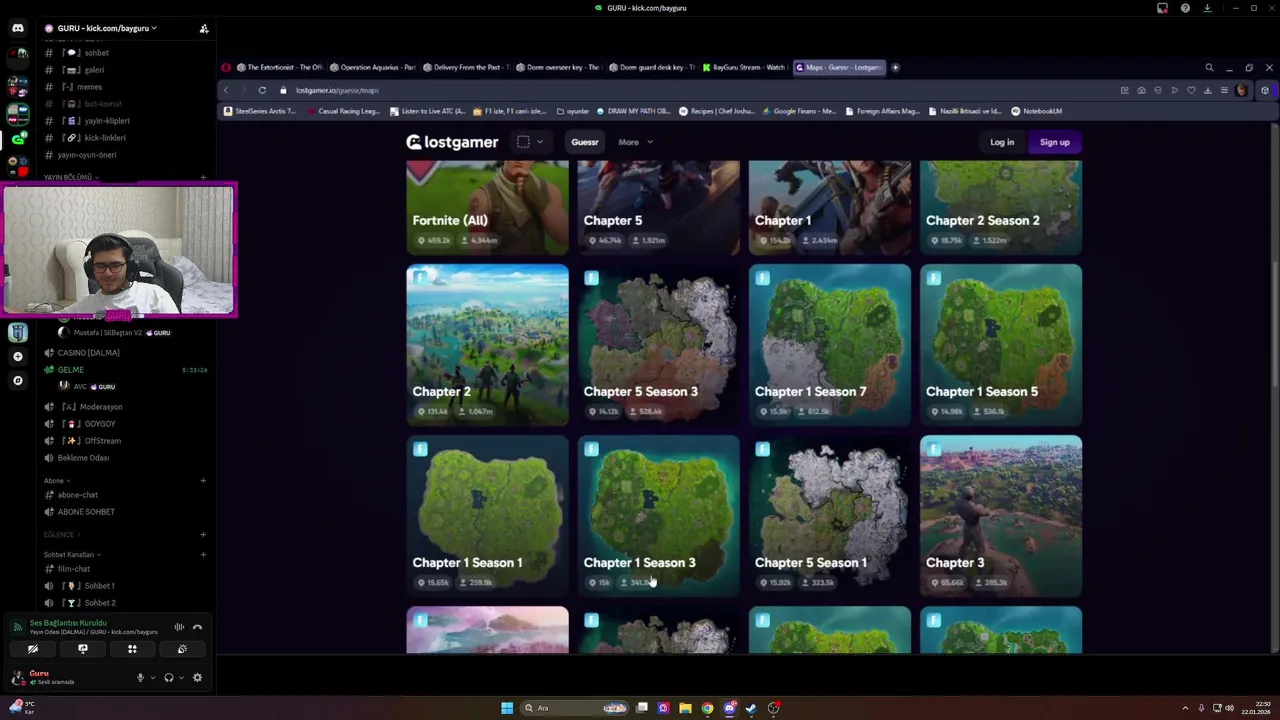Open the Chapter 3 map card
The width and height of the screenshot is (1280, 720).
[x=1001, y=516]
